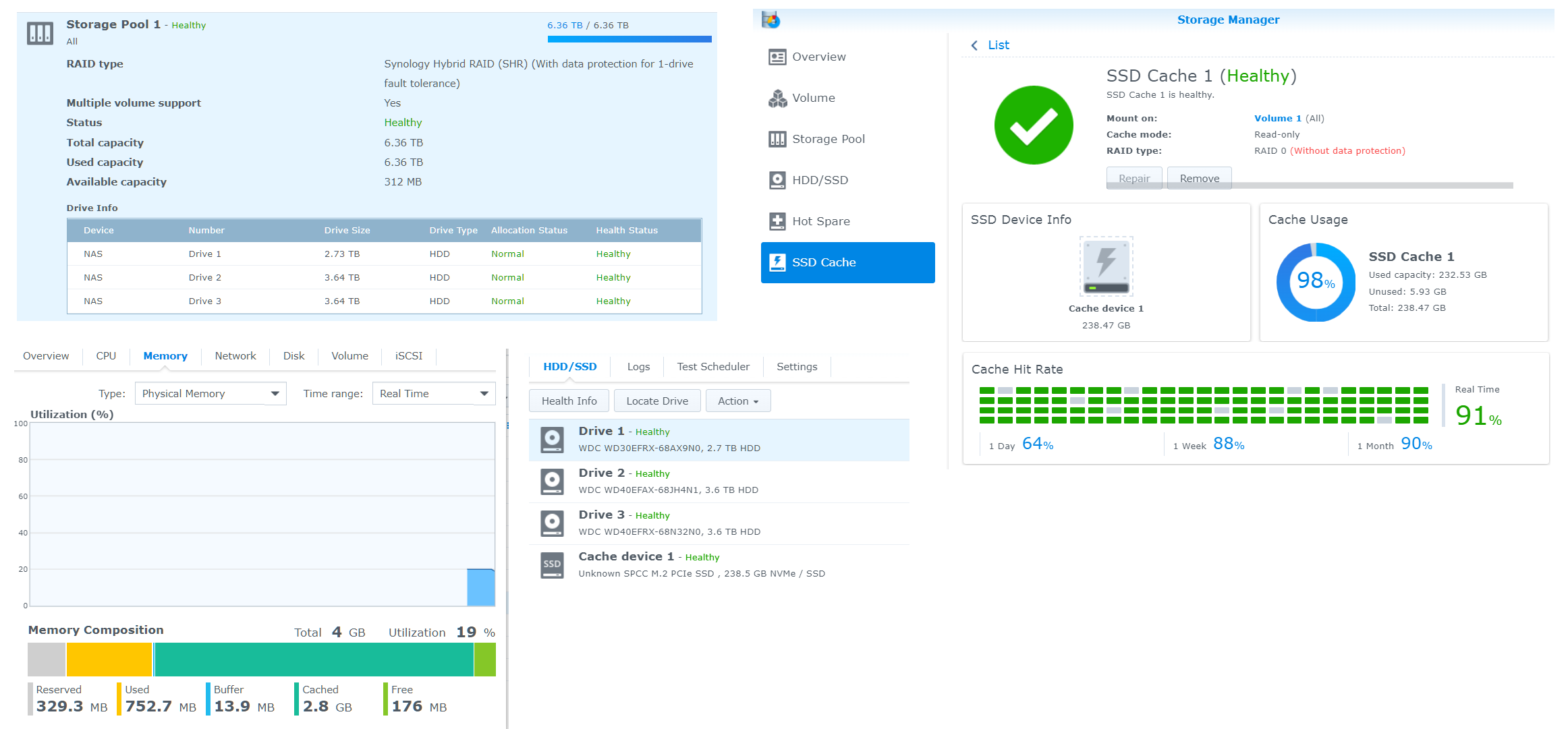Click the Cache device 1 SSD icon
The width and height of the screenshot is (1568, 729).
tap(552, 565)
